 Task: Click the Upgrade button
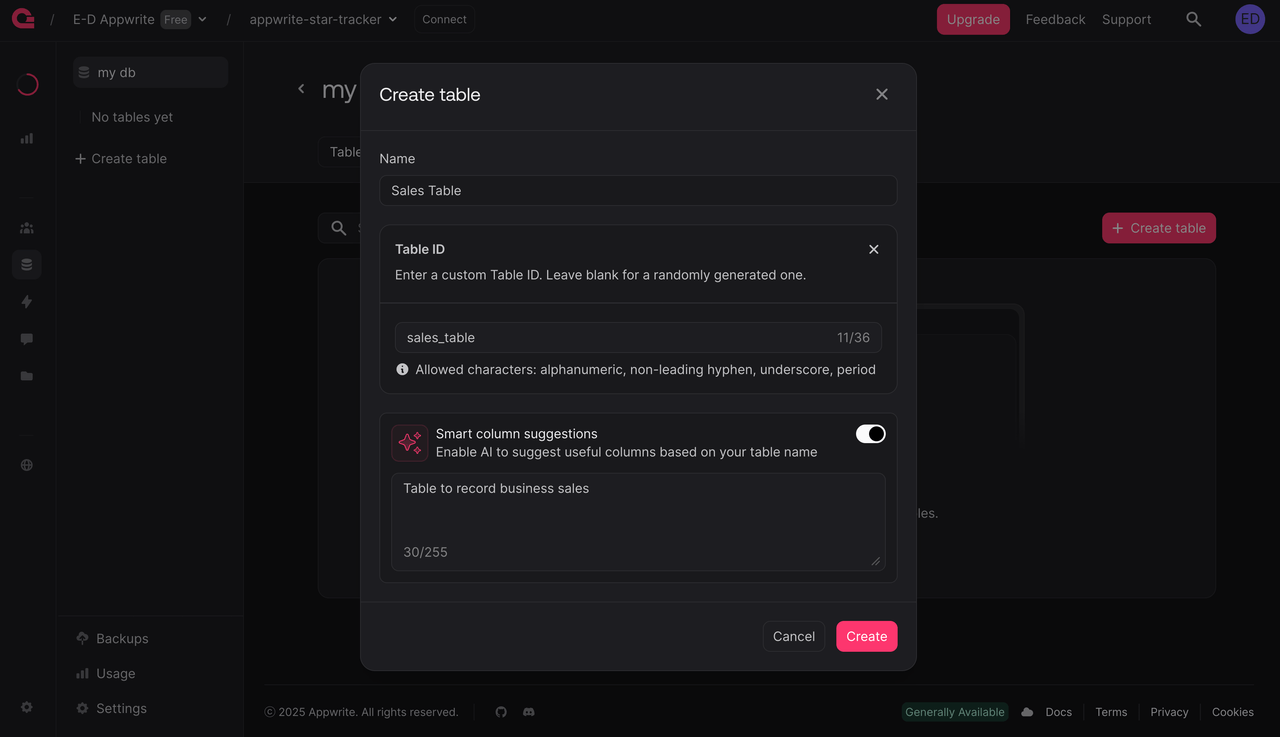972,18
